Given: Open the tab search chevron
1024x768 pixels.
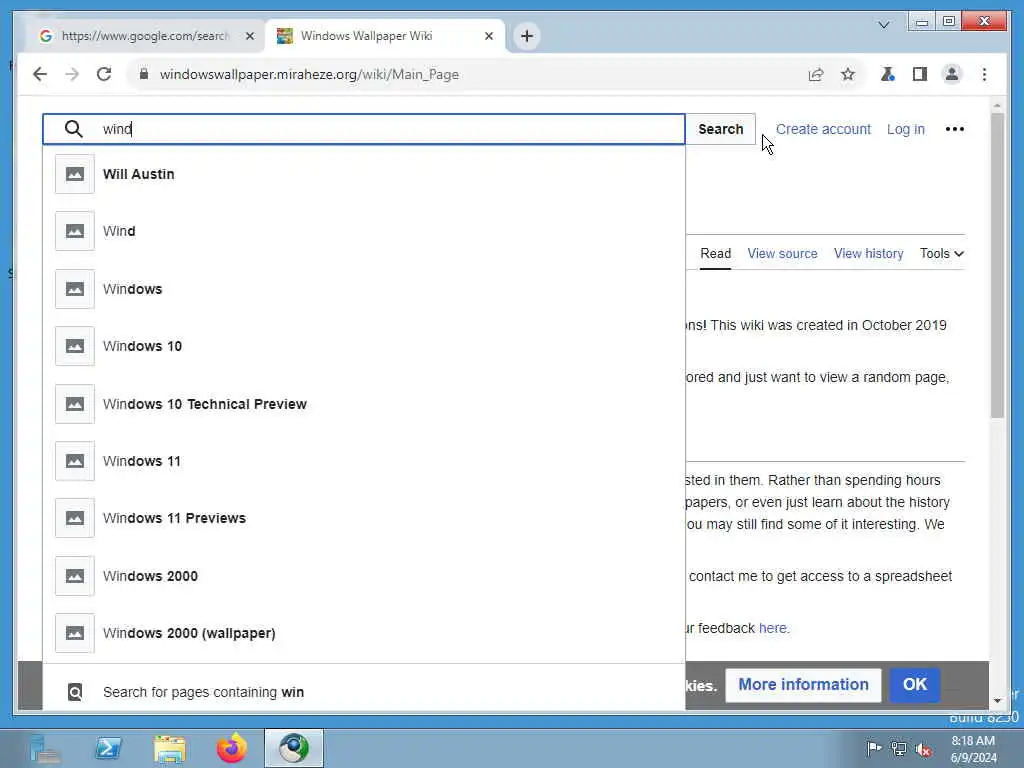Looking at the screenshot, I should click(x=884, y=25).
